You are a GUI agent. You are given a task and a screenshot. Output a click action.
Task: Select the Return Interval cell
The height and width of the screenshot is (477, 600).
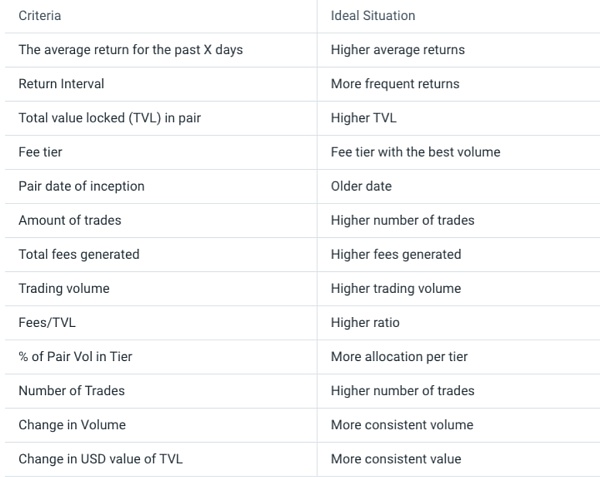point(61,84)
